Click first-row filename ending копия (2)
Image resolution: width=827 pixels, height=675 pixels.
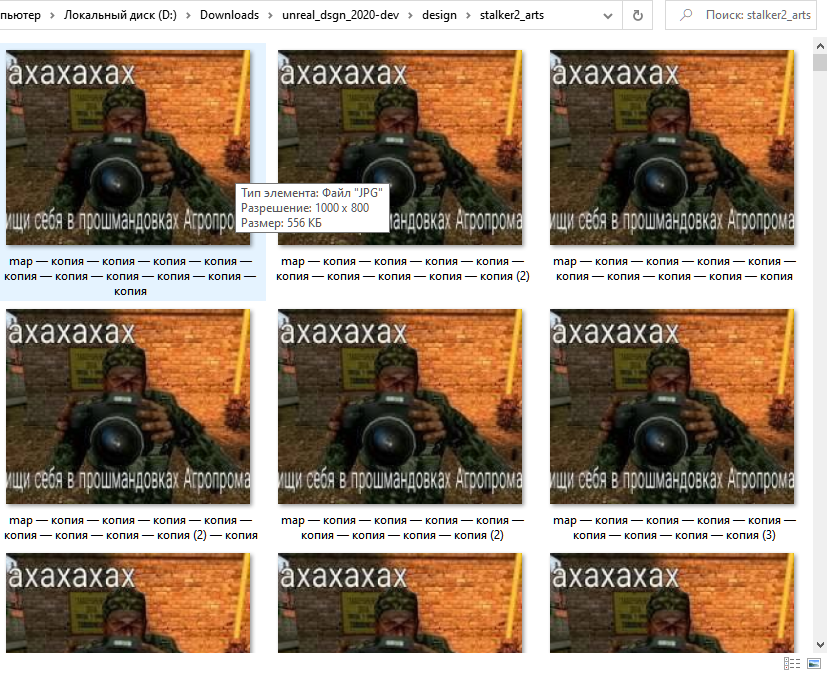pyautogui.click(x=402, y=268)
